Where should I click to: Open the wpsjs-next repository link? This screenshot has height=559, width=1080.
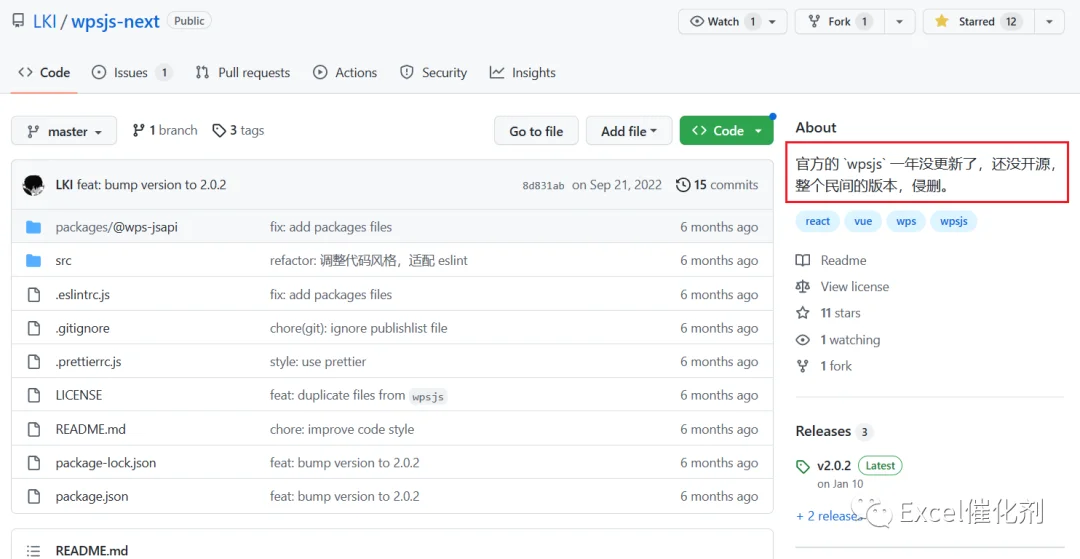coord(116,21)
